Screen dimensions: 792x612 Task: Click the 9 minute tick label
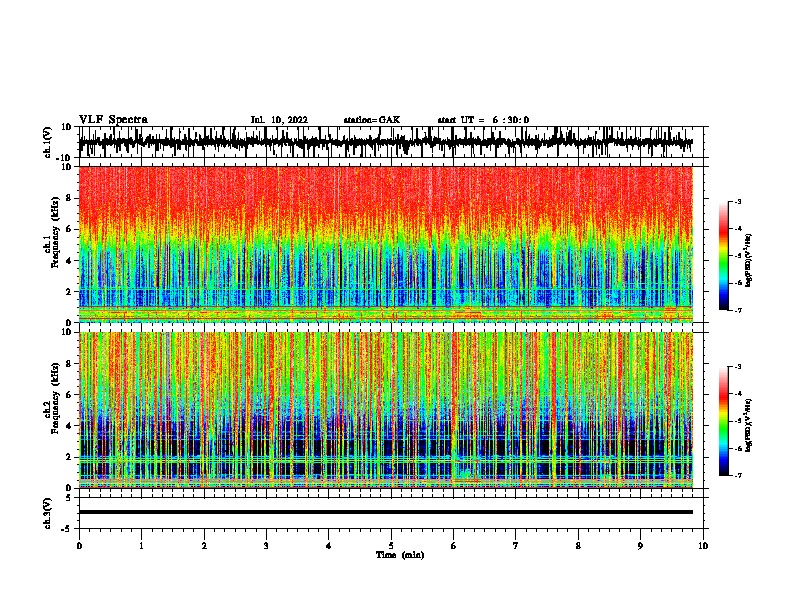point(640,546)
